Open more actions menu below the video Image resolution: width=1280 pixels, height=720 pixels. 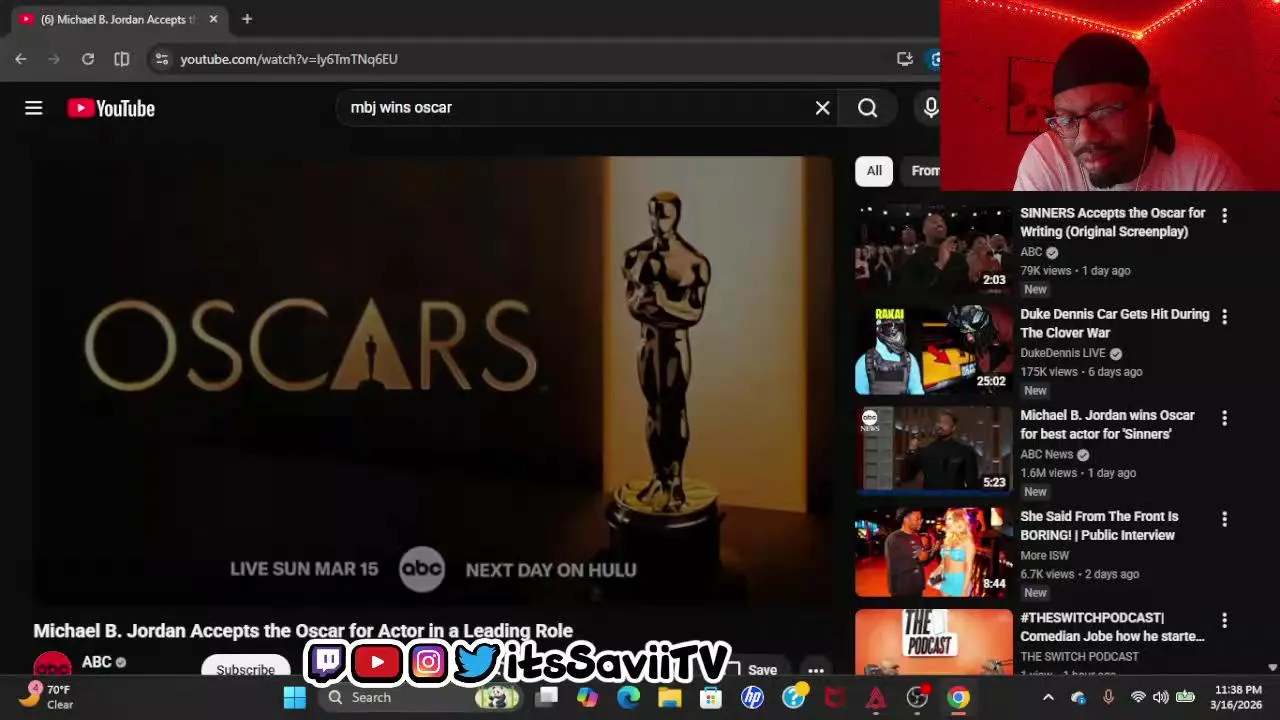pos(816,670)
